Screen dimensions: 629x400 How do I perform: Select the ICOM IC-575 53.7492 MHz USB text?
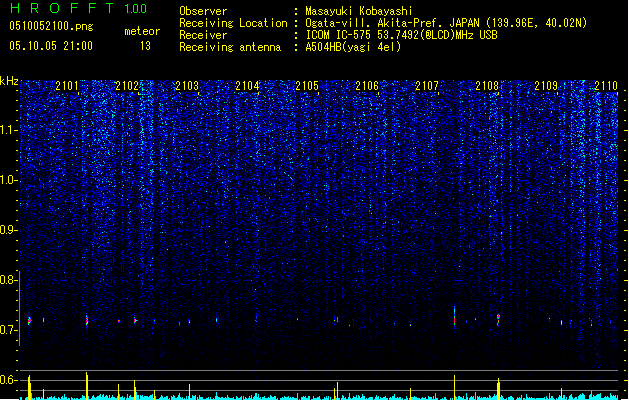coord(401,35)
